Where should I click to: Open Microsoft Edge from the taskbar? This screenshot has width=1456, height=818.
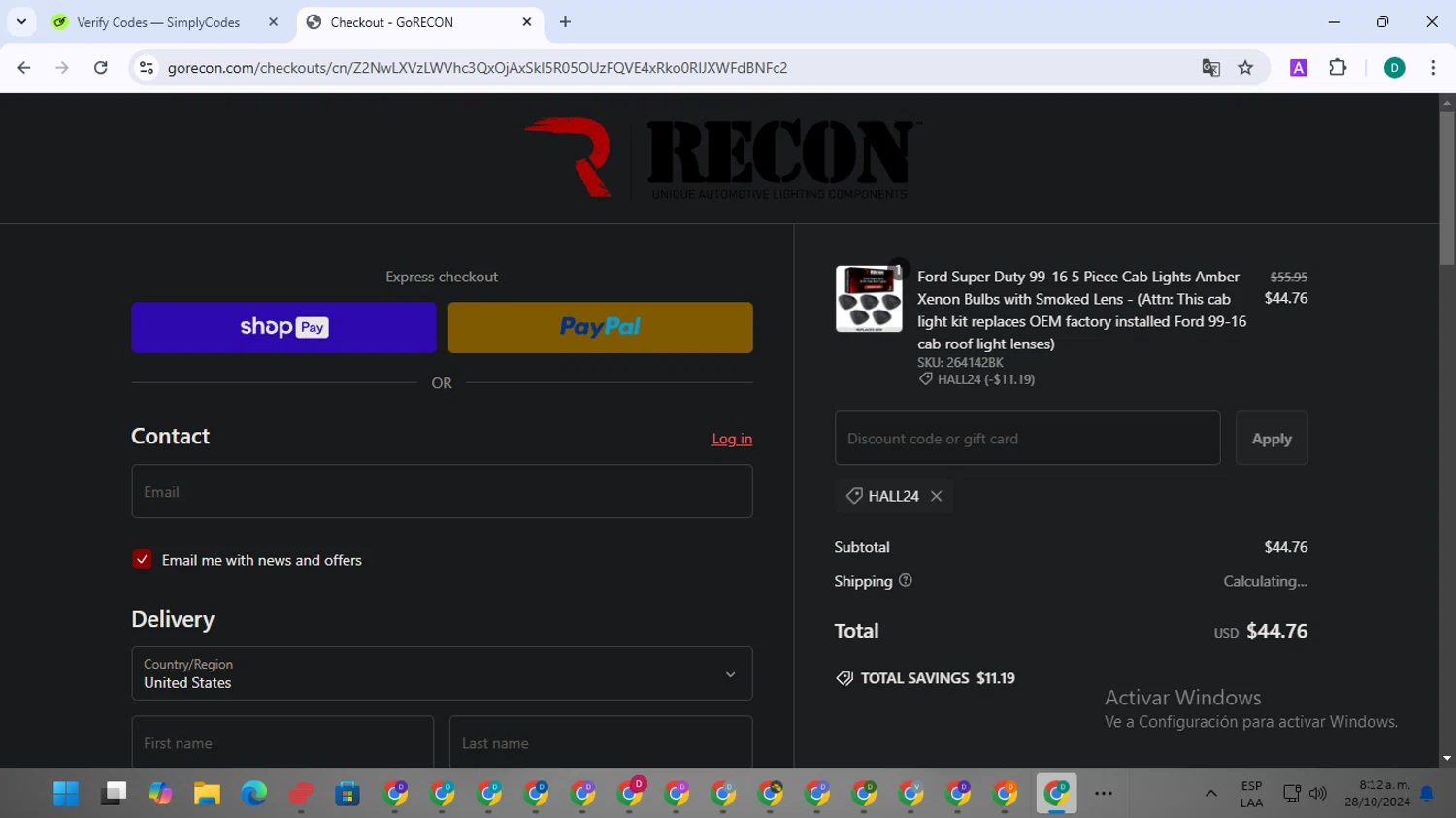(x=254, y=794)
